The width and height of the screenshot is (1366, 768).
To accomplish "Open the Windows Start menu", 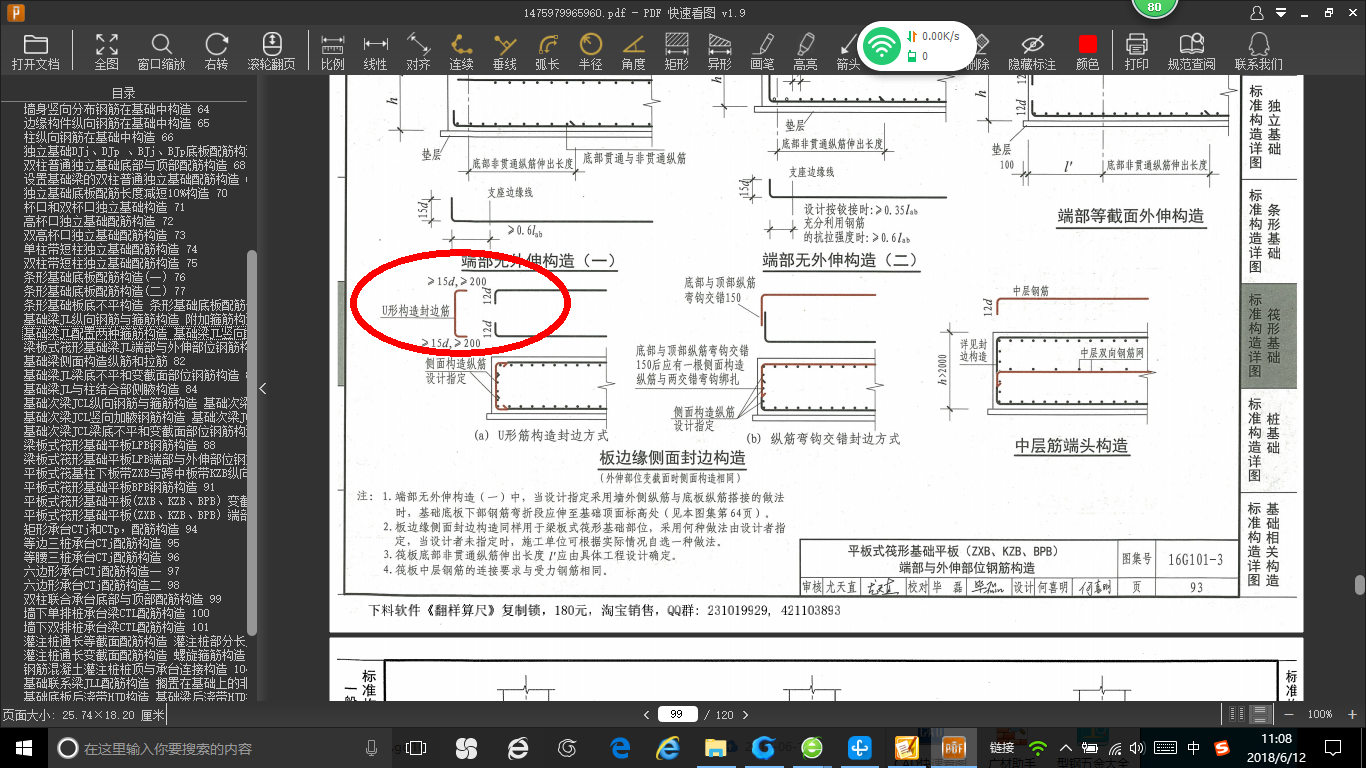I will (x=23, y=747).
